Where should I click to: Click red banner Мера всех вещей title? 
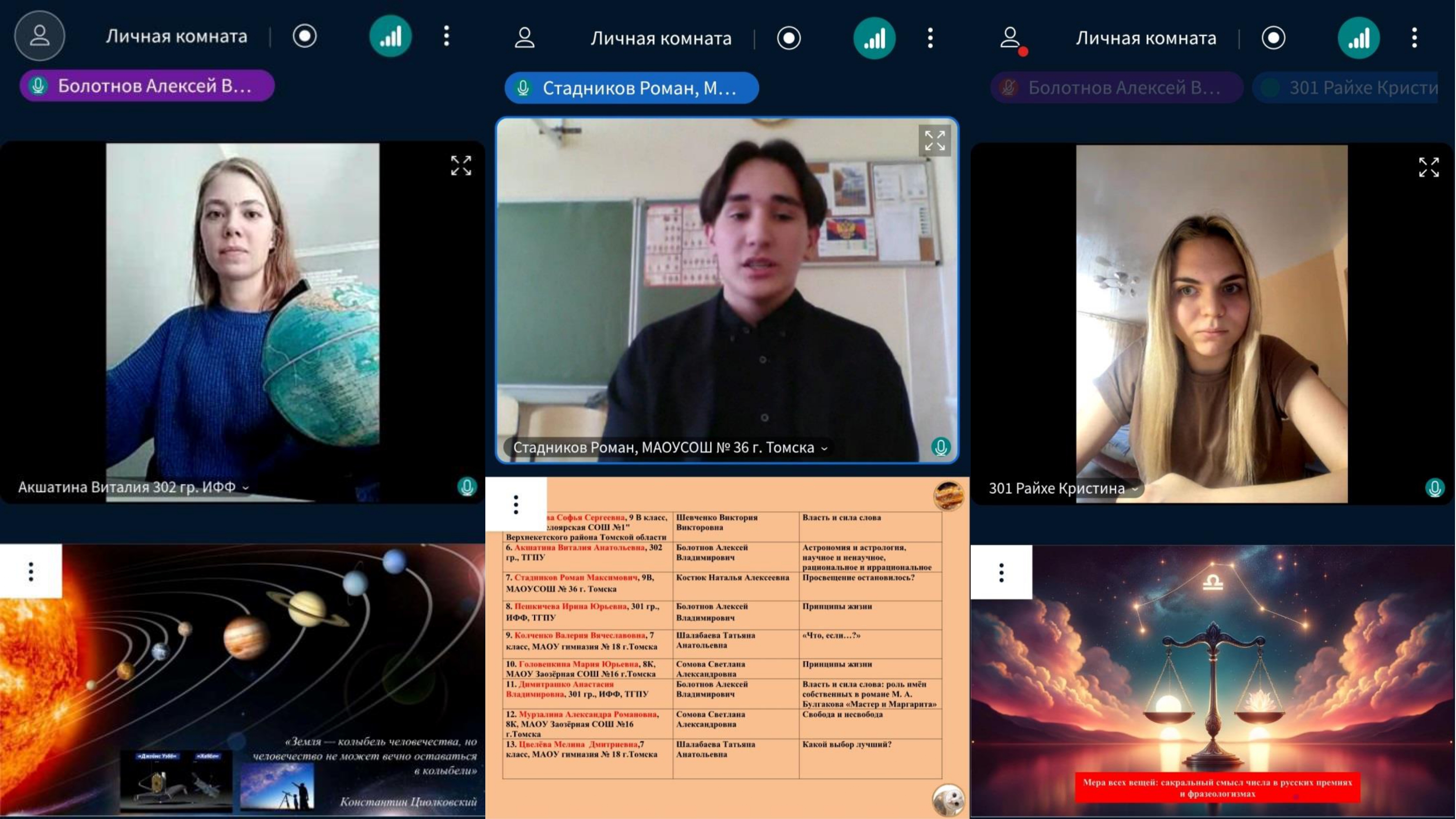point(1218,788)
